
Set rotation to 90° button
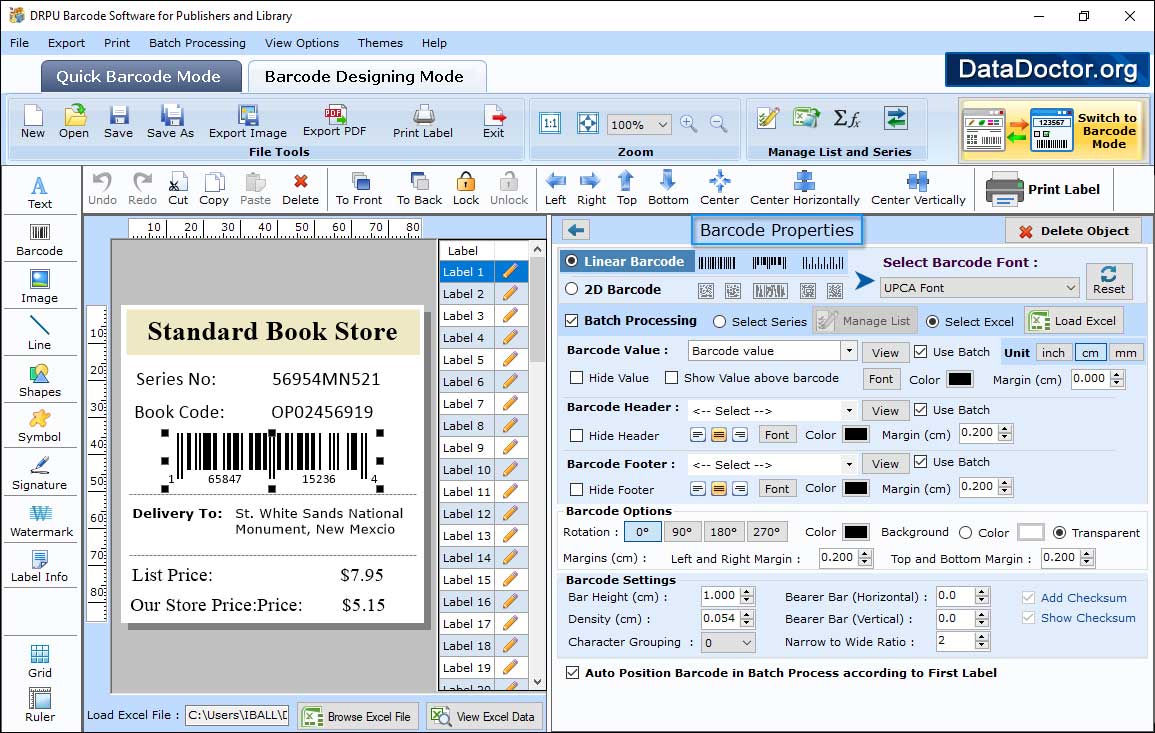682,532
